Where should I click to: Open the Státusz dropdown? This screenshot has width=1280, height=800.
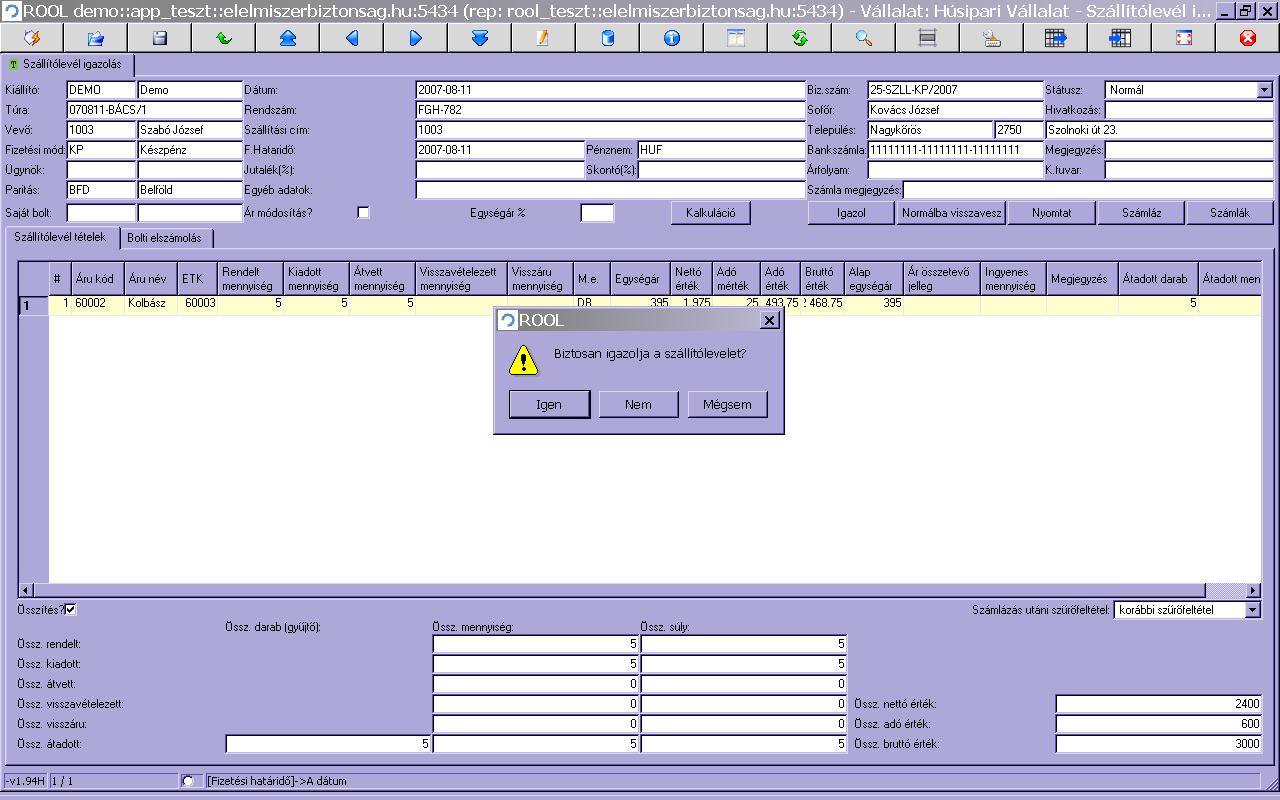1264,90
